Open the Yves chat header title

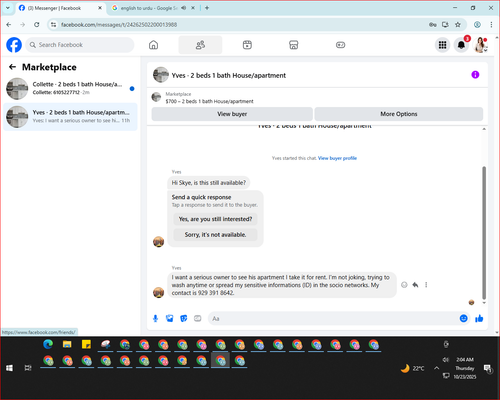click(x=228, y=75)
